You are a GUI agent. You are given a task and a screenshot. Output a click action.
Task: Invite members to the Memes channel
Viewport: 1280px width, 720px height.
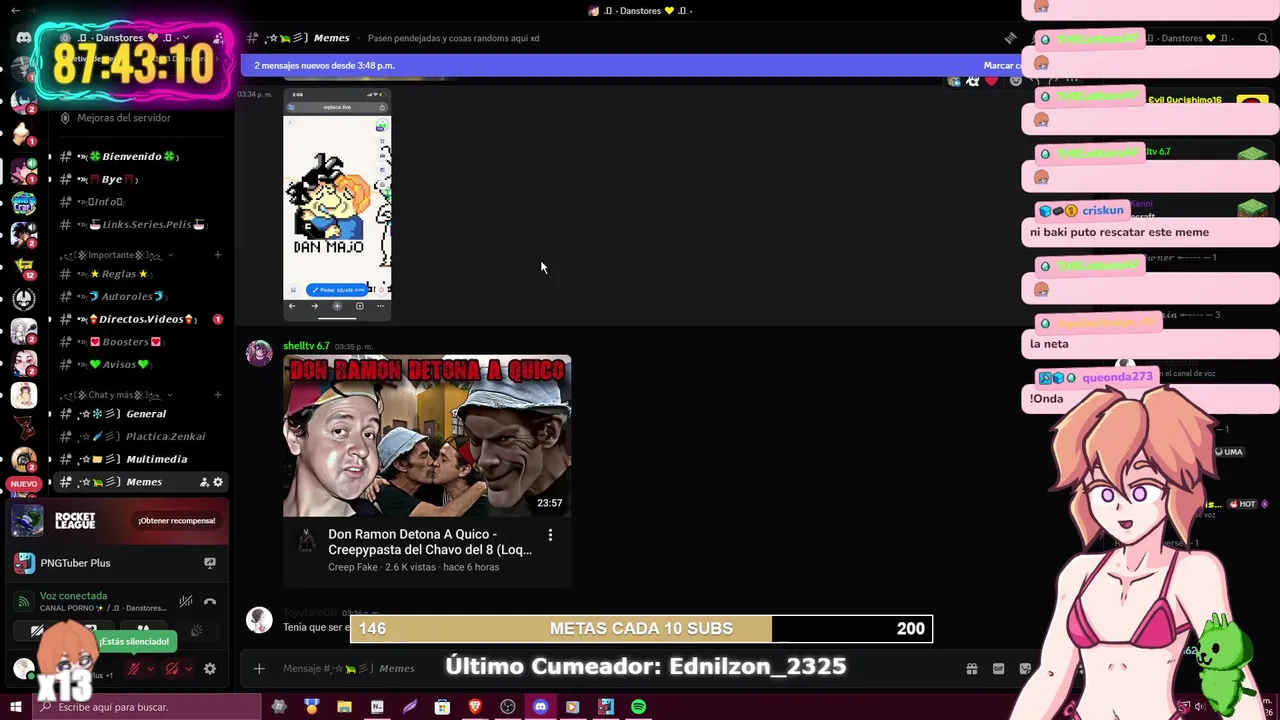coord(204,482)
